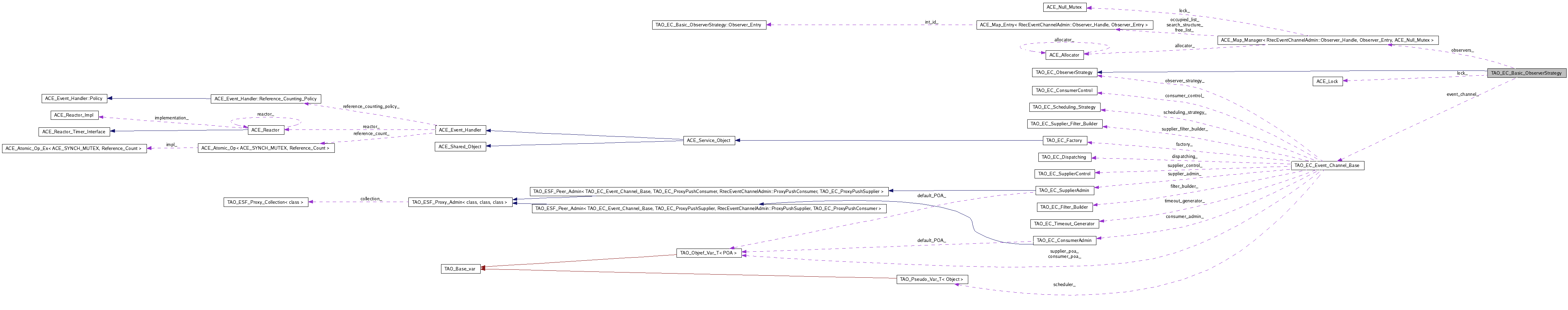Screen dimensions: 1568x310
Task: Navigate to the ACE_Service_Object node
Action: coord(708,141)
